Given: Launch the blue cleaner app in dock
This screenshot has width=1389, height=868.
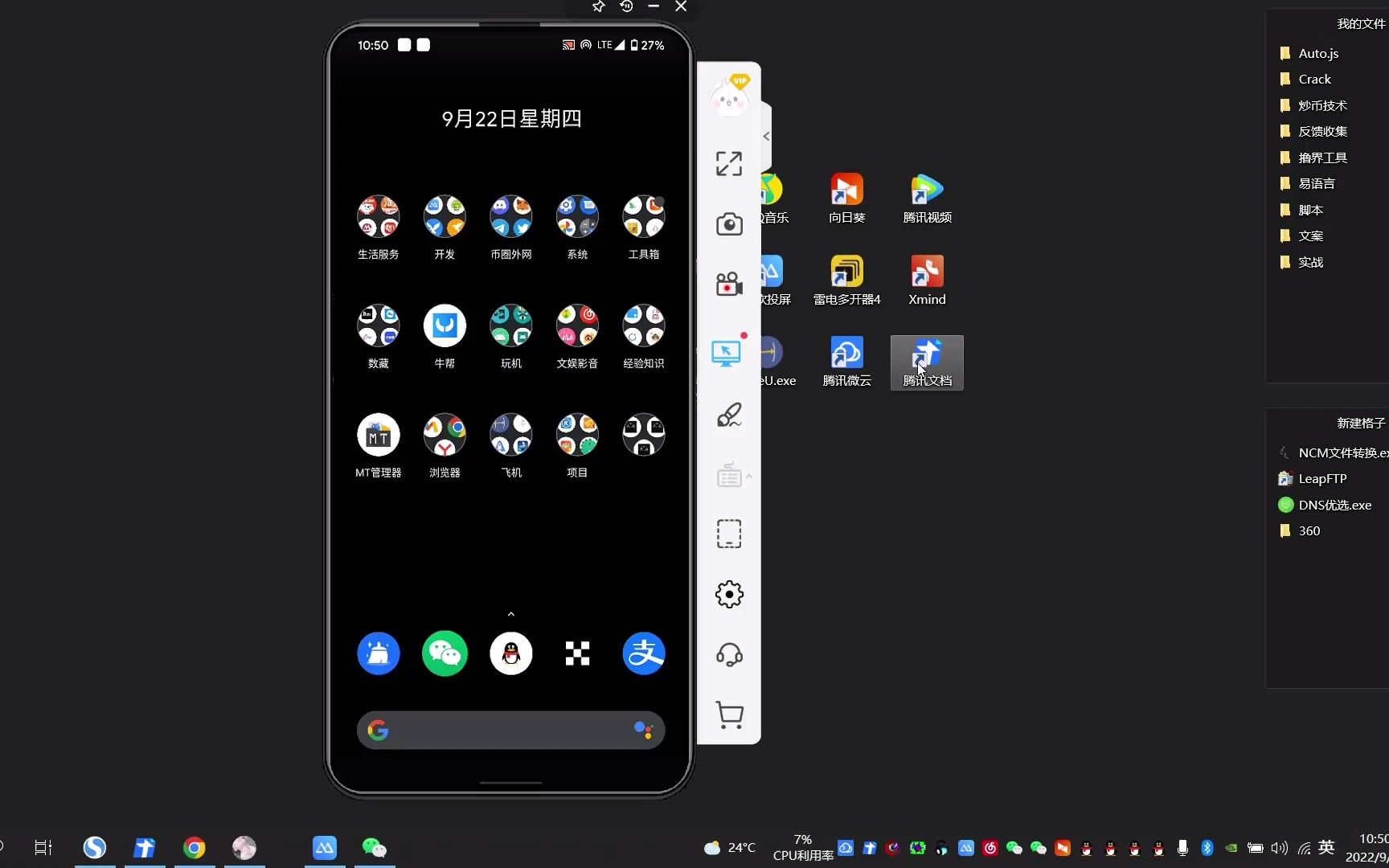Looking at the screenshot, I should pyautogui.click(x=378, y=653).
